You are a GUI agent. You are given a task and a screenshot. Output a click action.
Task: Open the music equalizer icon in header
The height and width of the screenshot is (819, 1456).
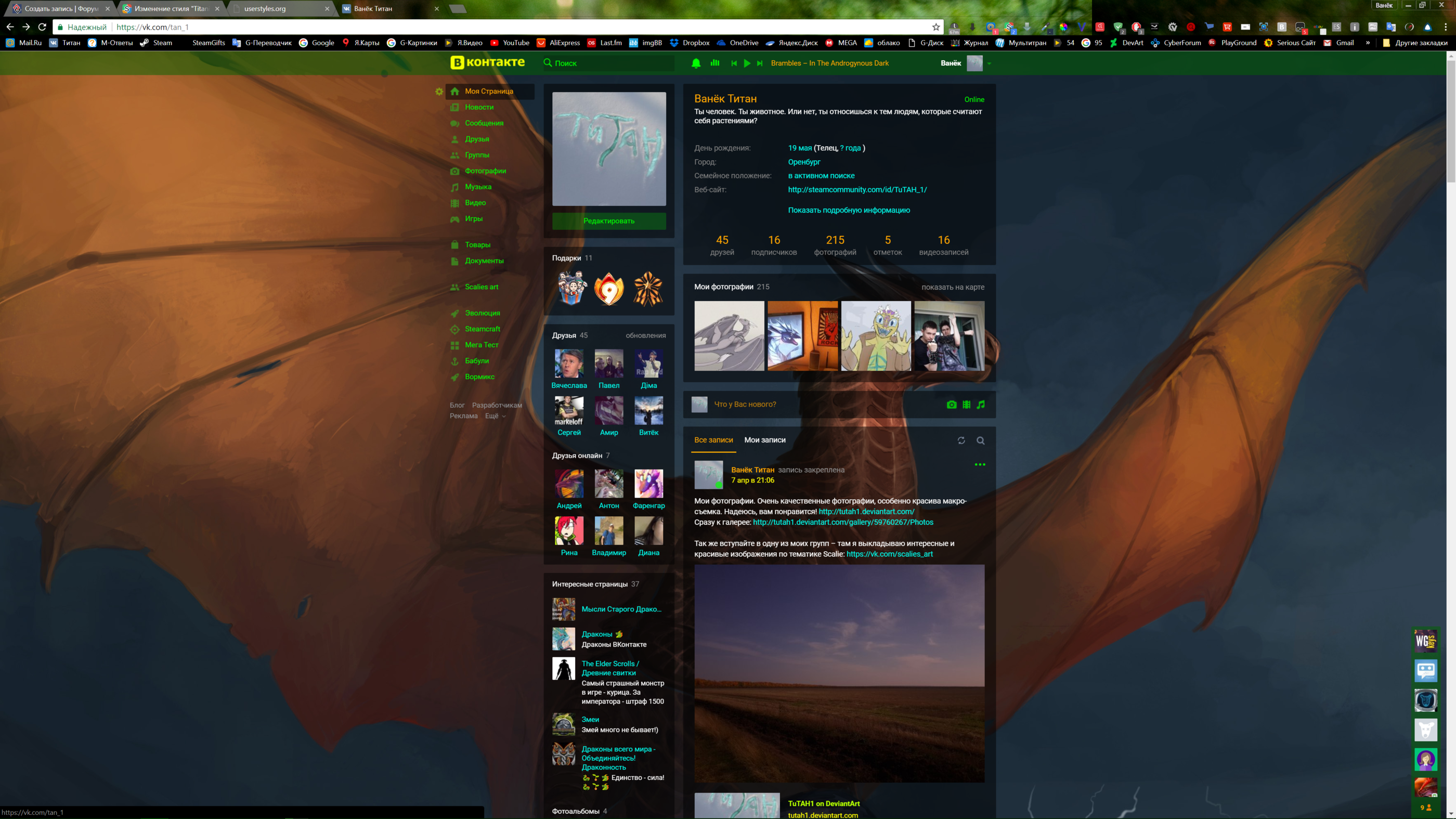pyautogui.click(x=715, y=63)
